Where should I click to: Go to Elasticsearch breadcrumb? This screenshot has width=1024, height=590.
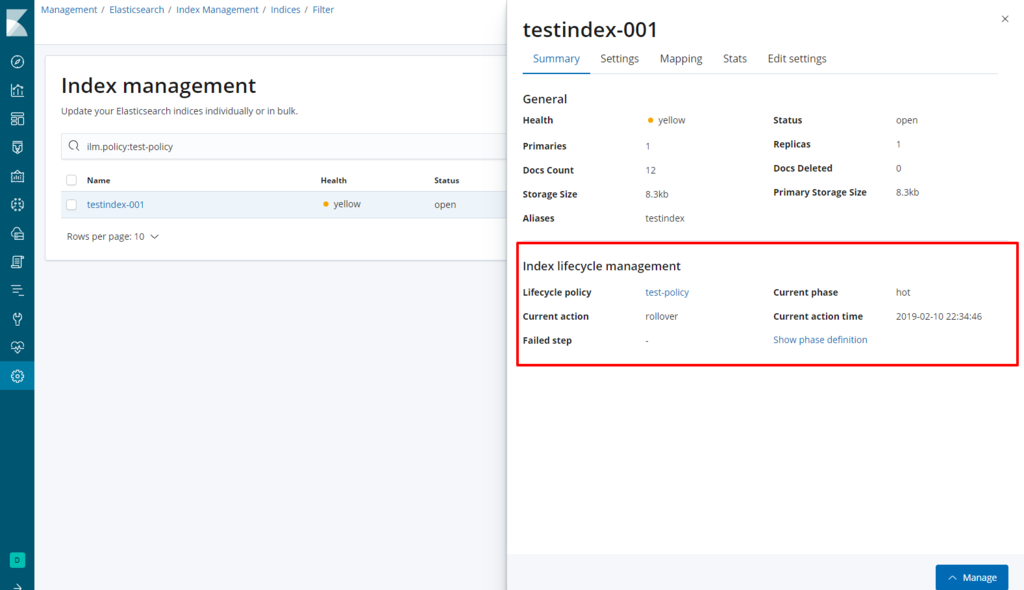[x=136, y=10]
